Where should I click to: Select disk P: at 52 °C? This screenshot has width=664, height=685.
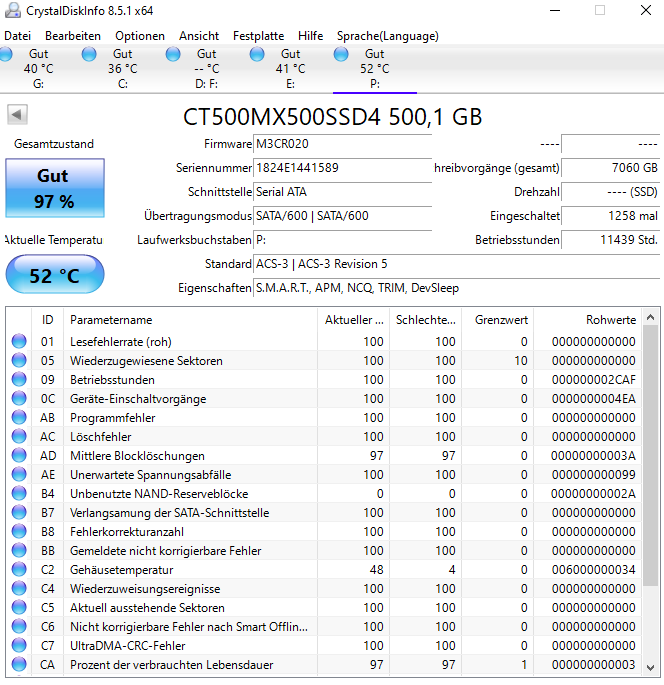pos(374,69)
